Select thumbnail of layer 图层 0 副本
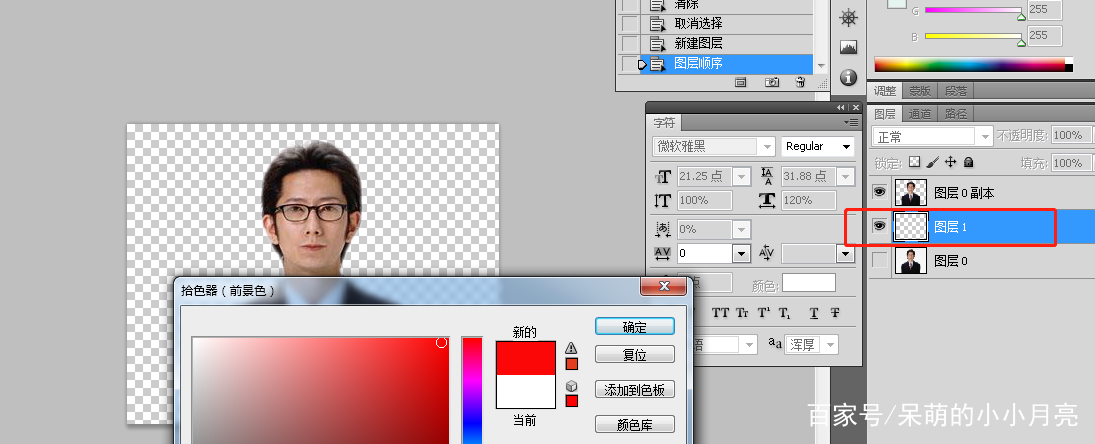Viewport: 1095px width, 444px height. pyautogui.click(x=911, y=192)
